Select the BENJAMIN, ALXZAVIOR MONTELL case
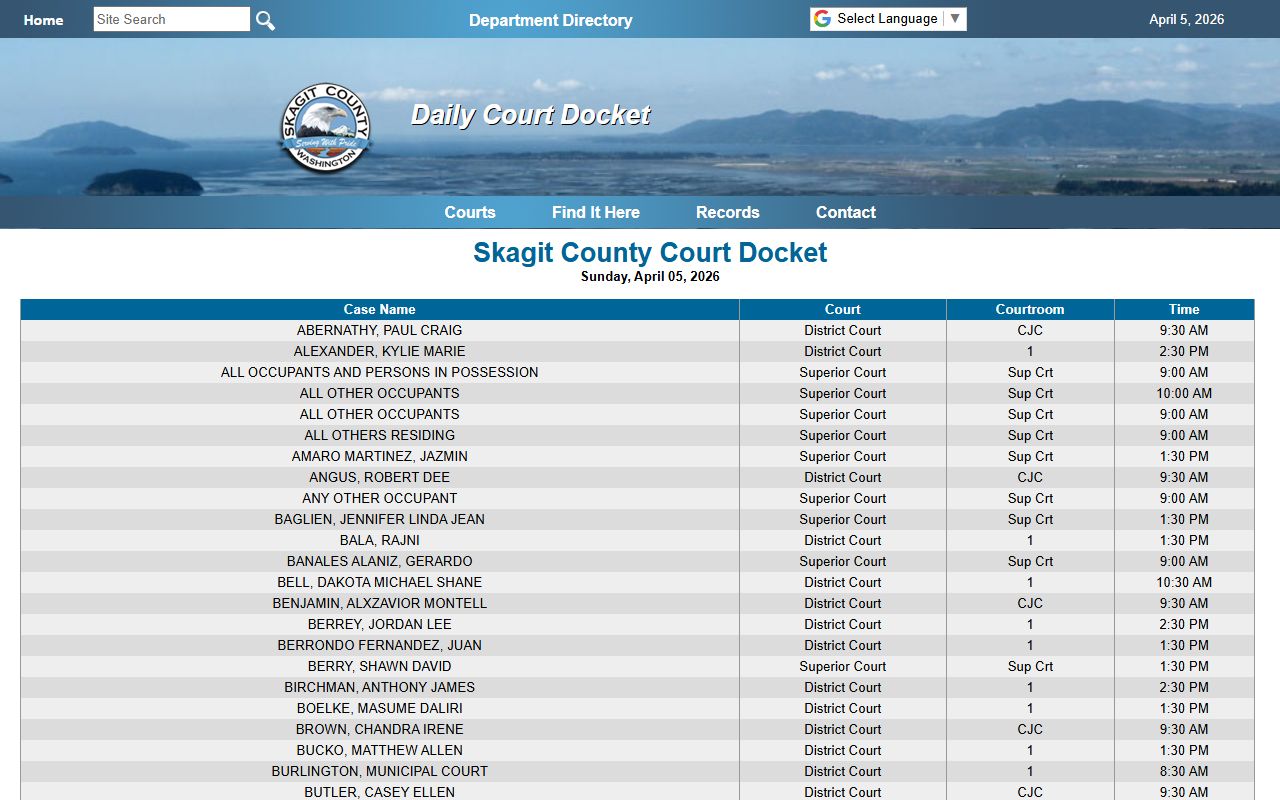Viewport: 1280px width, 800px height. pos(380,603)
